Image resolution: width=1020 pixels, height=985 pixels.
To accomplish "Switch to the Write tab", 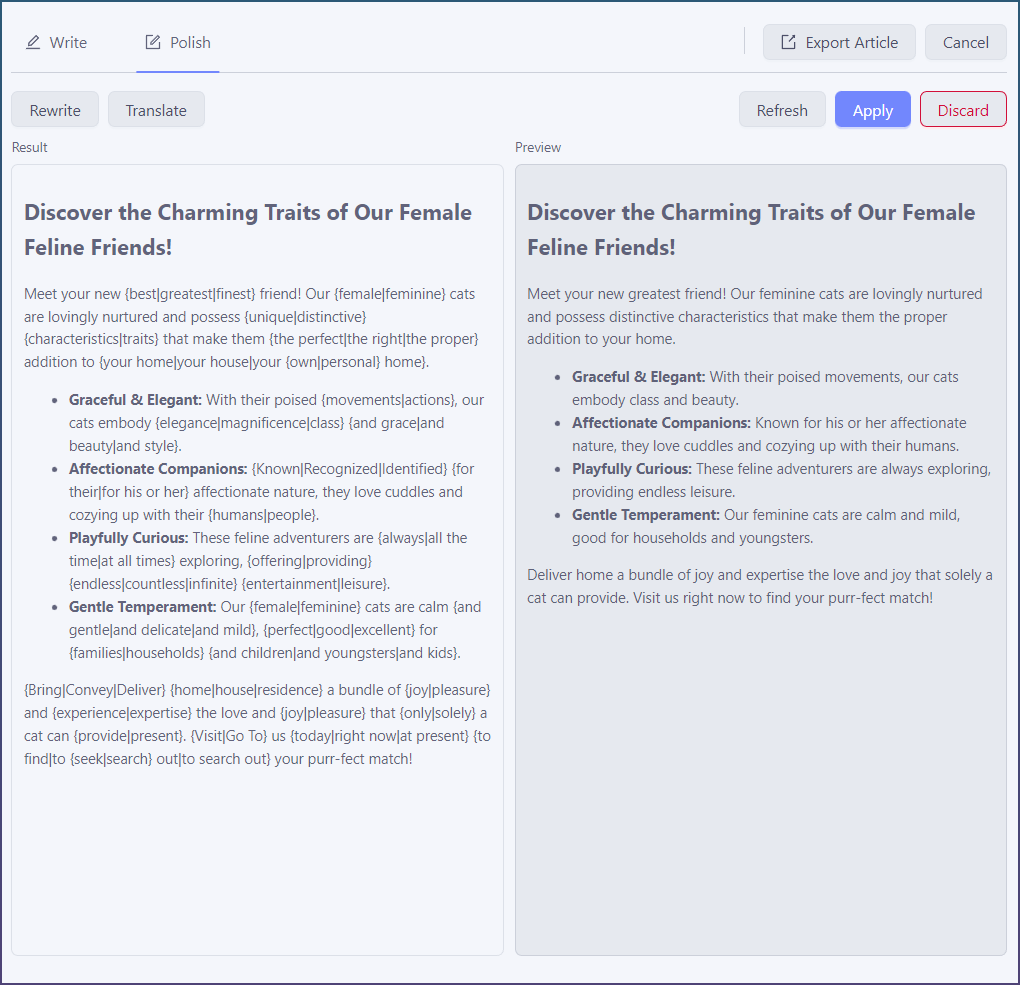I will pyautogui.click(x=57, y=42).
